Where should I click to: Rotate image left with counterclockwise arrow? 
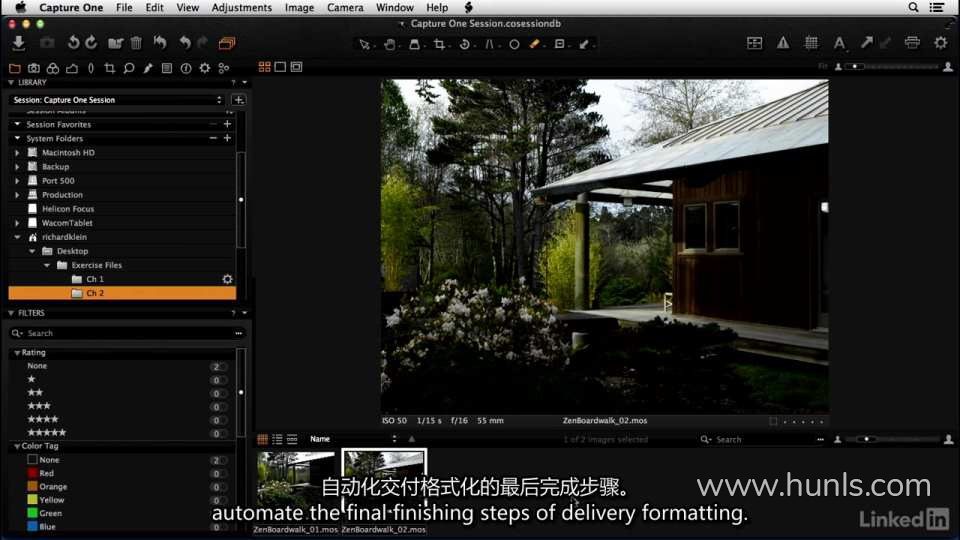73,43
